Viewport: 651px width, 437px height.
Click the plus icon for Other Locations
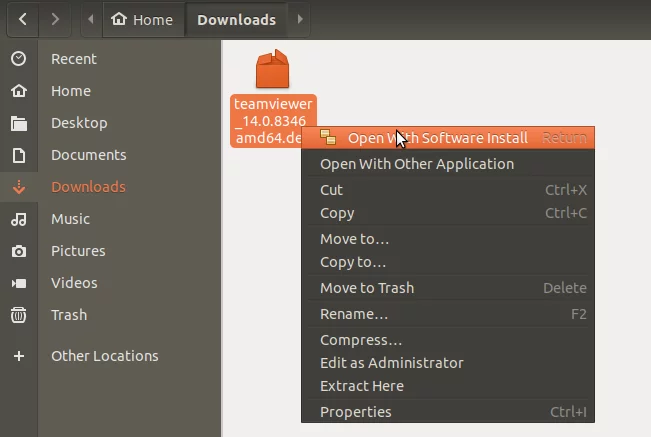coord(19,356)
